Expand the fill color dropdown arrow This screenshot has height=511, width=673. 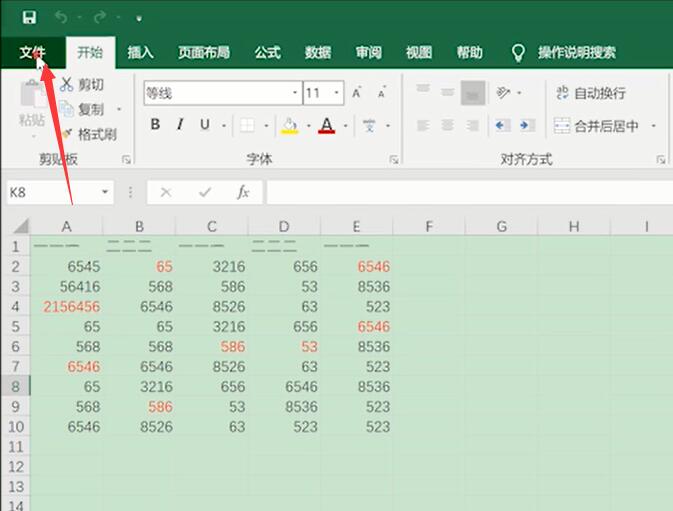308,126
